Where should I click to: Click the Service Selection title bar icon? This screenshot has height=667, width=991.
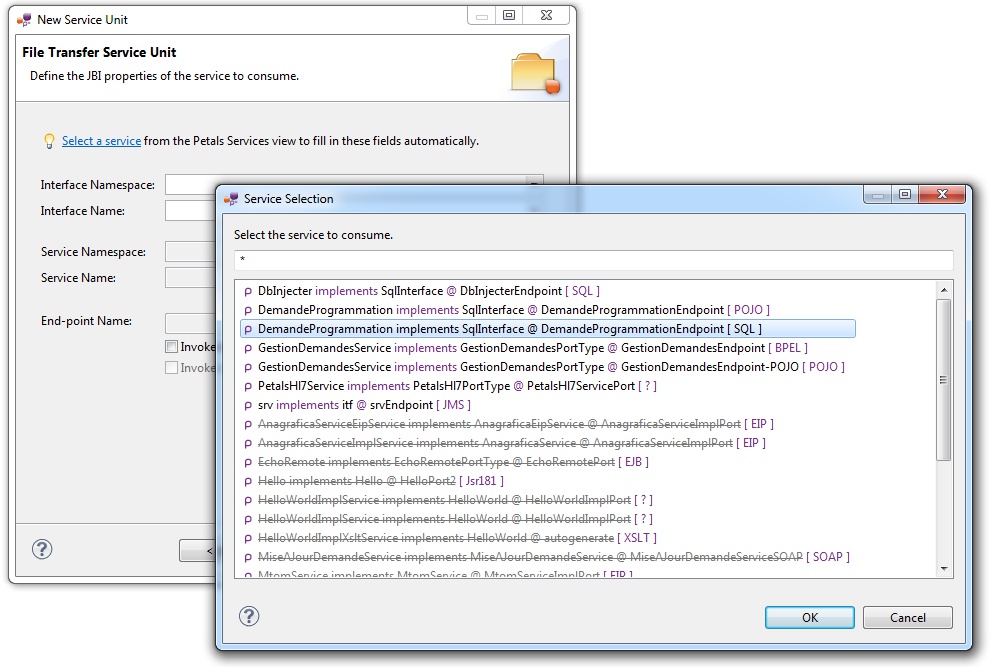pos(231,199)
